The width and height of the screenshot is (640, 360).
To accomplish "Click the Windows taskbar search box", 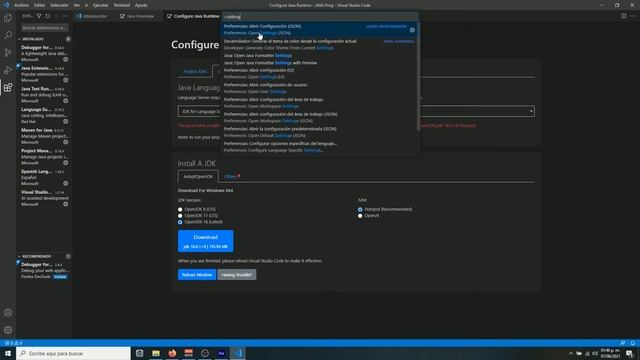I will click(x=73, y=353).
